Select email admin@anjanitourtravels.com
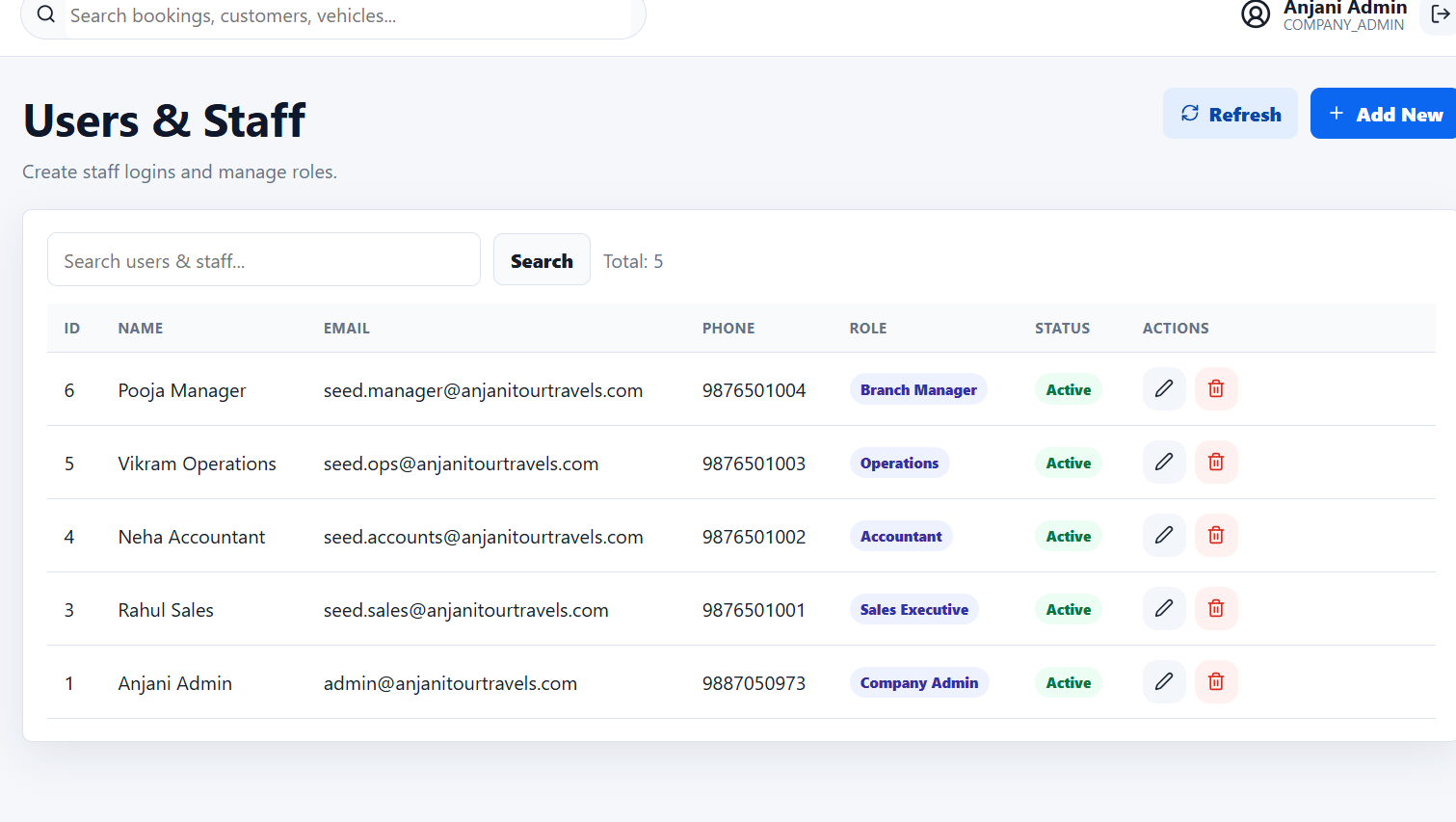 click(x=450, y=683)
